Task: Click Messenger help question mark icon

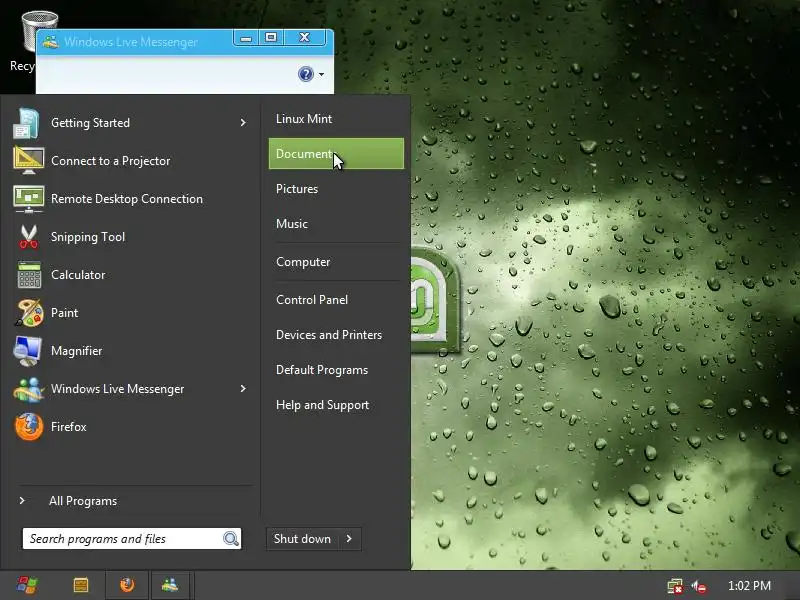Action: (306, 74)
